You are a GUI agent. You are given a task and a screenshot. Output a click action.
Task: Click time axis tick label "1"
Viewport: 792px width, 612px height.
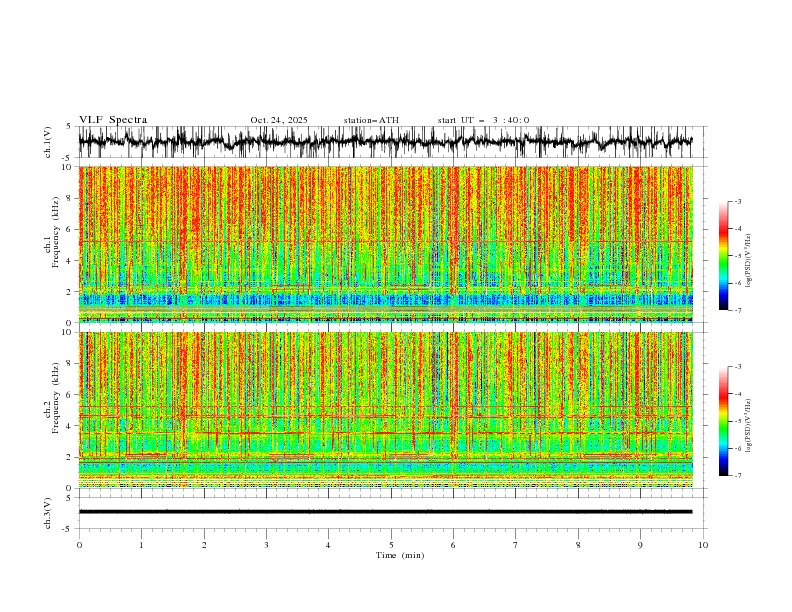(141, 545)
